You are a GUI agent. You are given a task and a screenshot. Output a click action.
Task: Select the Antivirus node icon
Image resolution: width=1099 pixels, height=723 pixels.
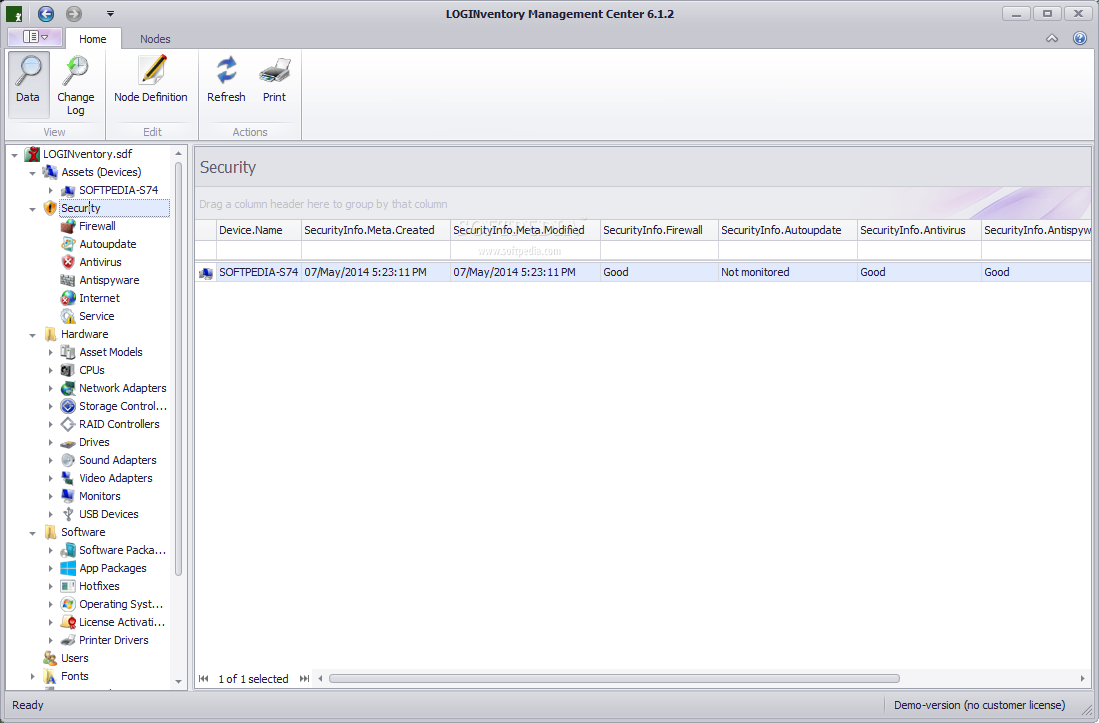pyautogui.click(x=68, y=262)
